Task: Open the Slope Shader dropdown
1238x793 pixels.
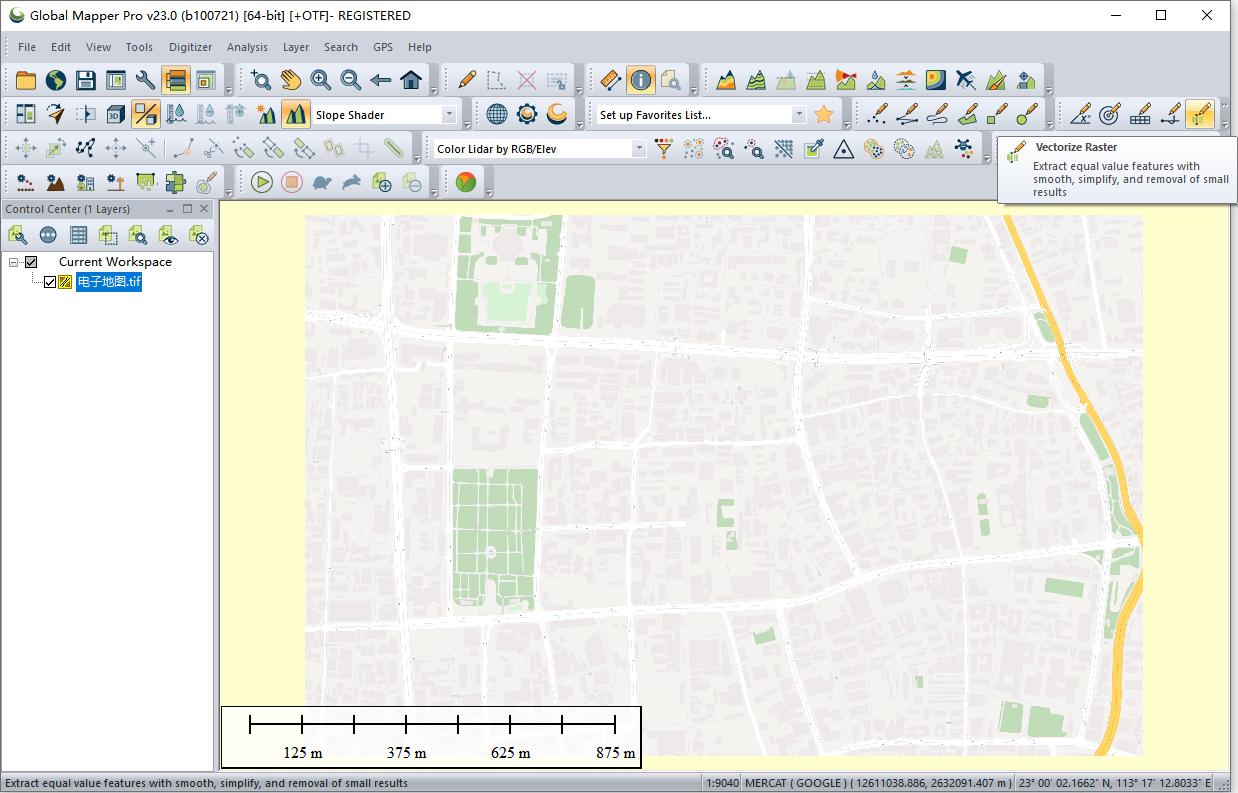Action: coord(449,115)
